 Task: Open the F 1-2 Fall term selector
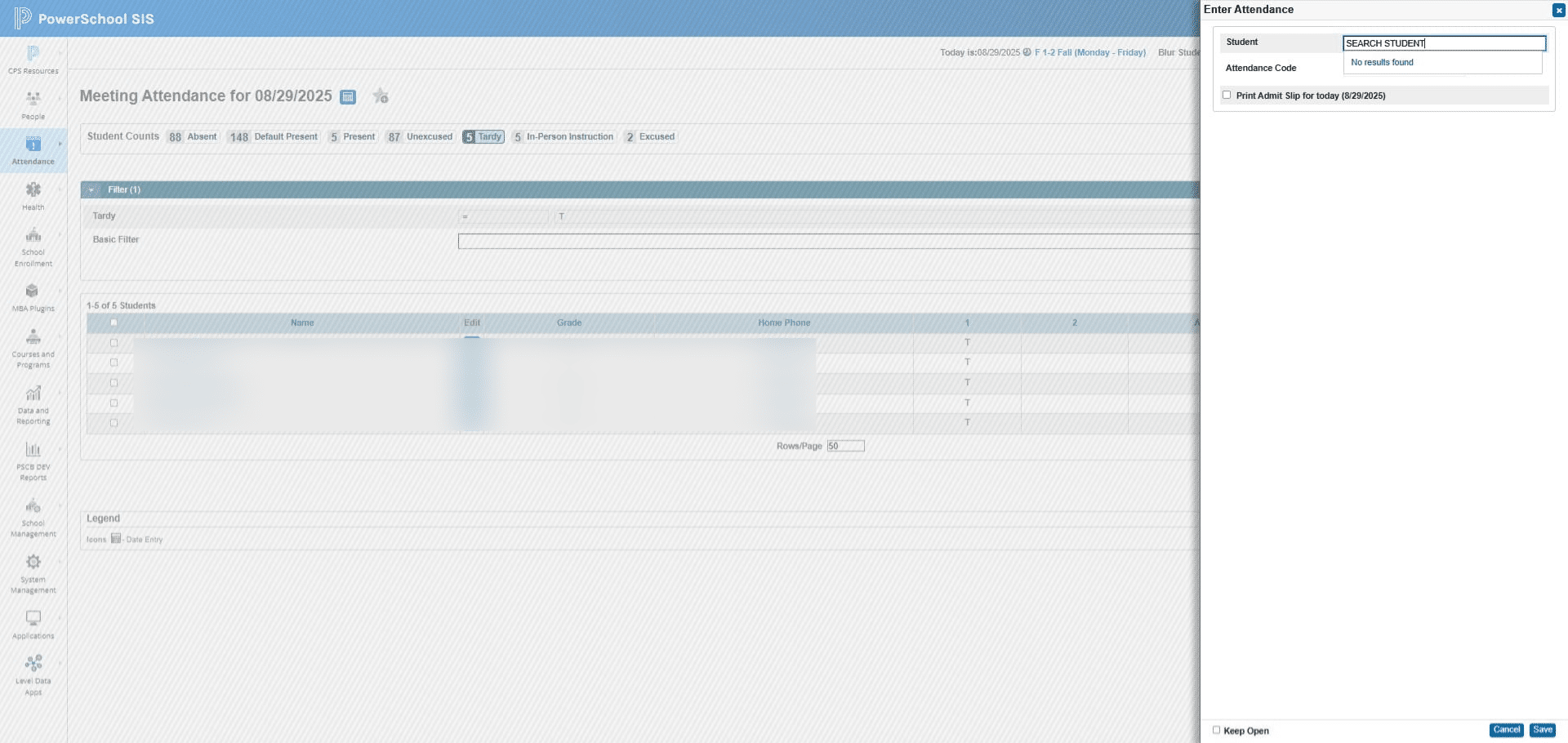point(1089,52)
